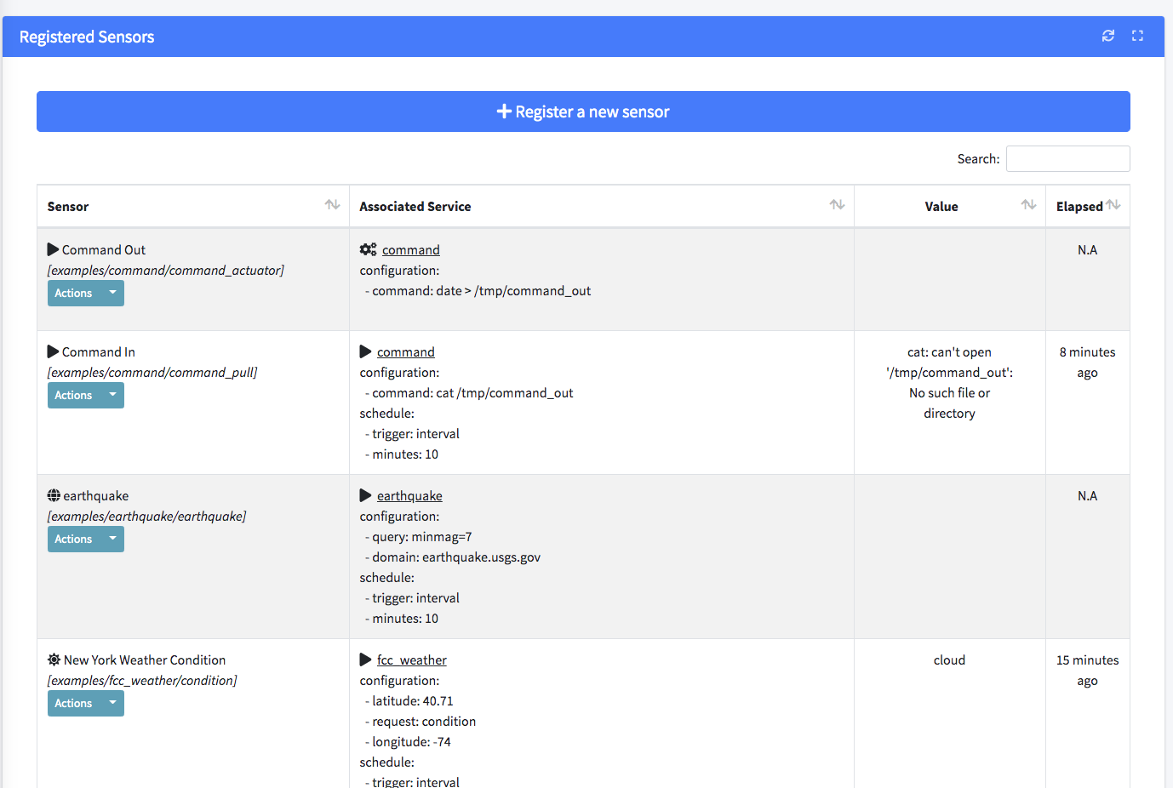The height and width of the screenshot is (788, 1173).
Task: Click the play icon beside fcc_weather service
Action: [366, 660]
